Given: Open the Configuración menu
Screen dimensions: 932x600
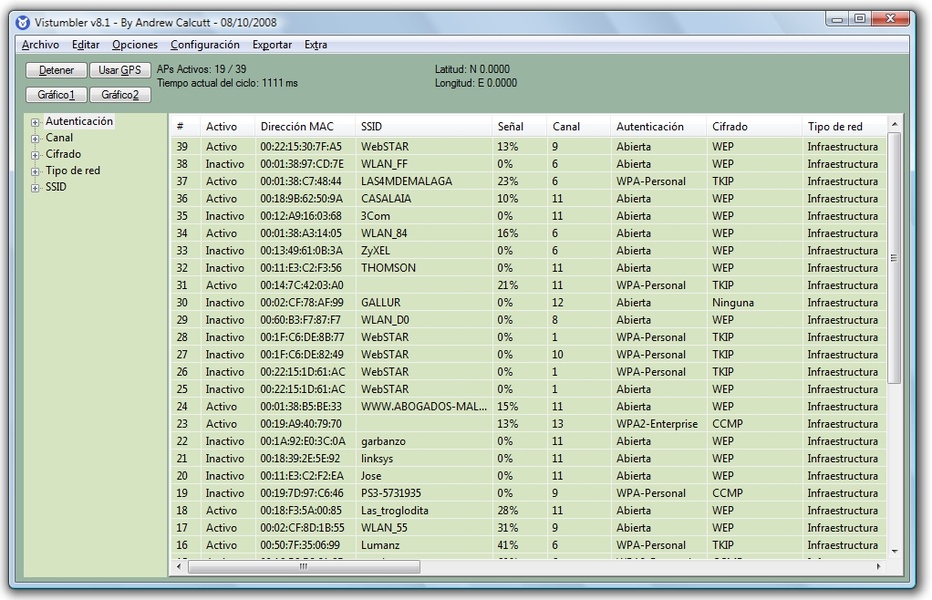Looking at the screenshot, I should point(205,45).
